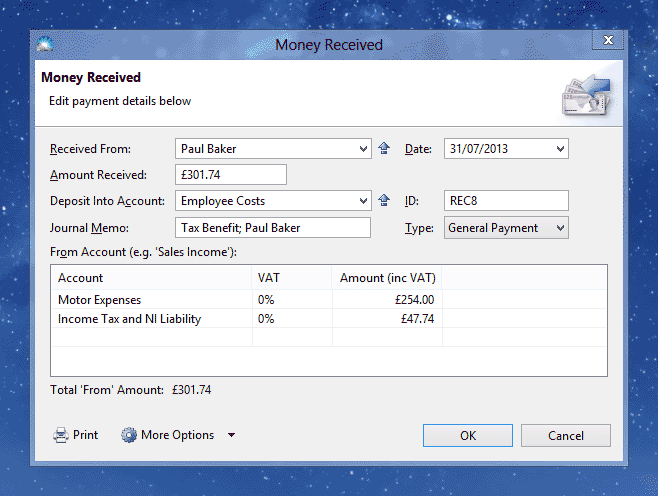Click VAT 0% in Motor Expenses row
Image resolution: width=658 pixels, height=496 pixels.
point(292,300)
